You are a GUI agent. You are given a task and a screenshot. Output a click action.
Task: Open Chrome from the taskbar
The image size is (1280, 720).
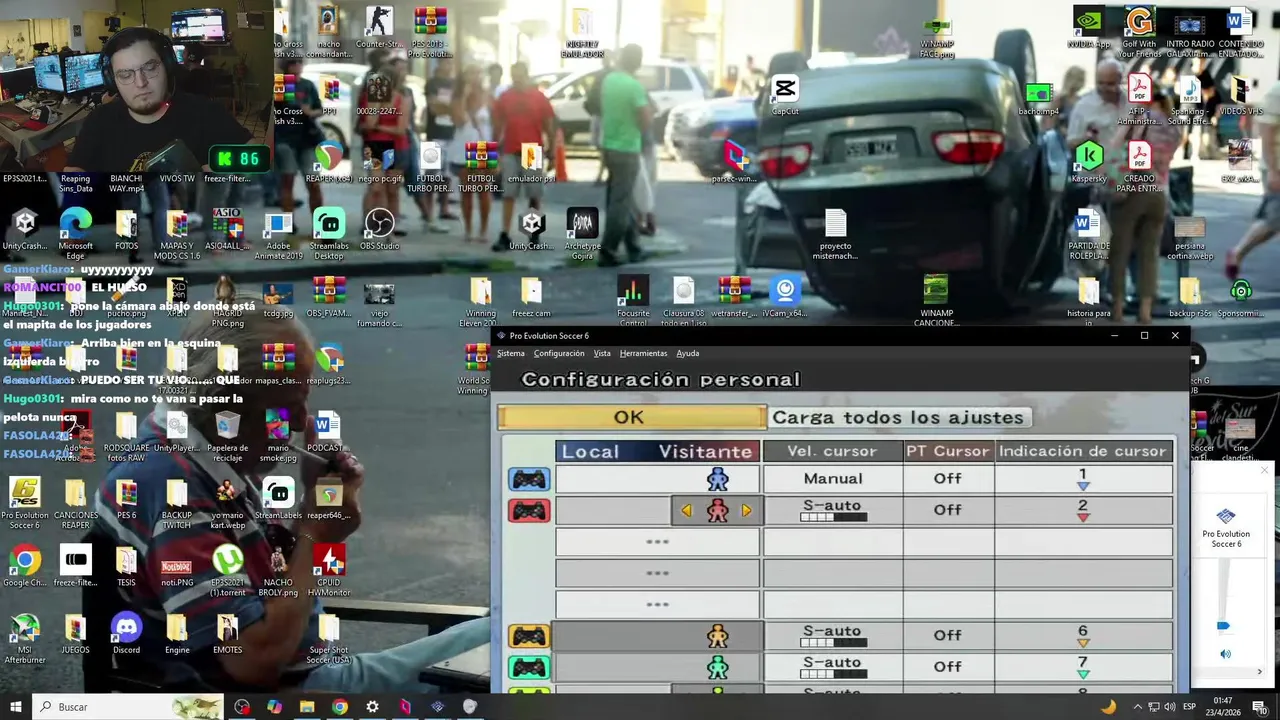(340, 706)
